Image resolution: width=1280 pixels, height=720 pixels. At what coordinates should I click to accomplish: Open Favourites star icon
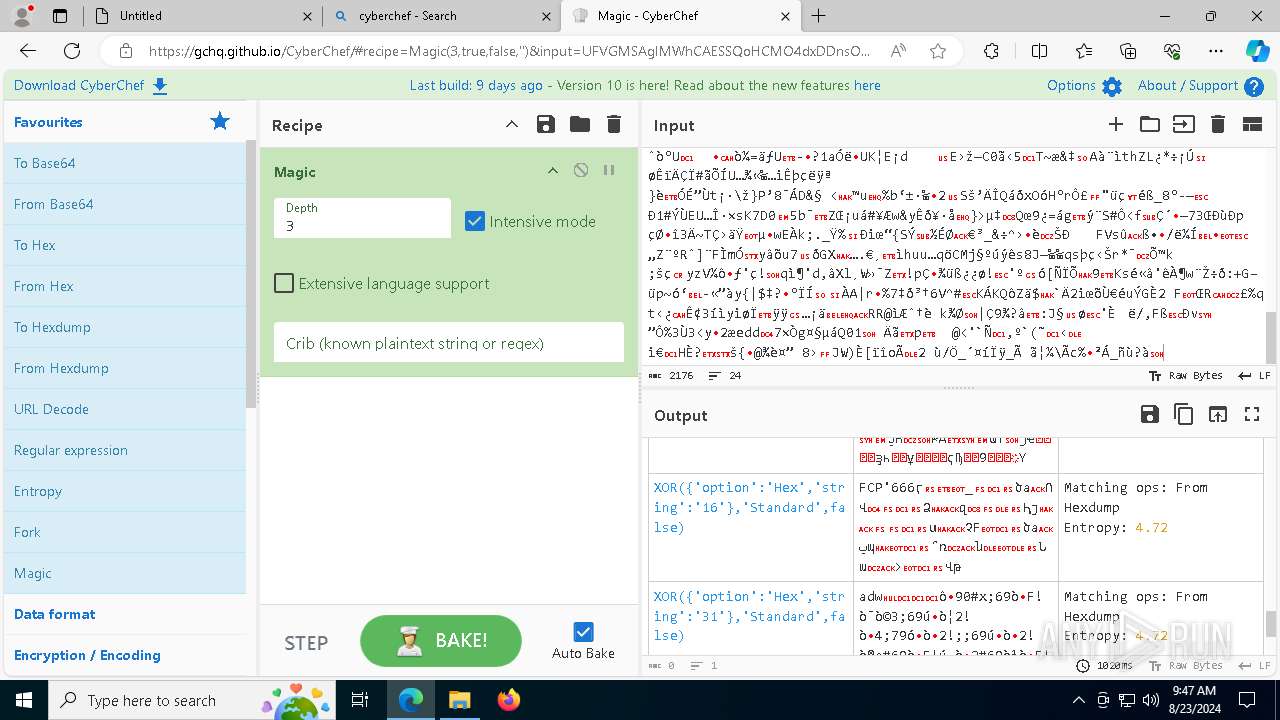tap(220, 121)
